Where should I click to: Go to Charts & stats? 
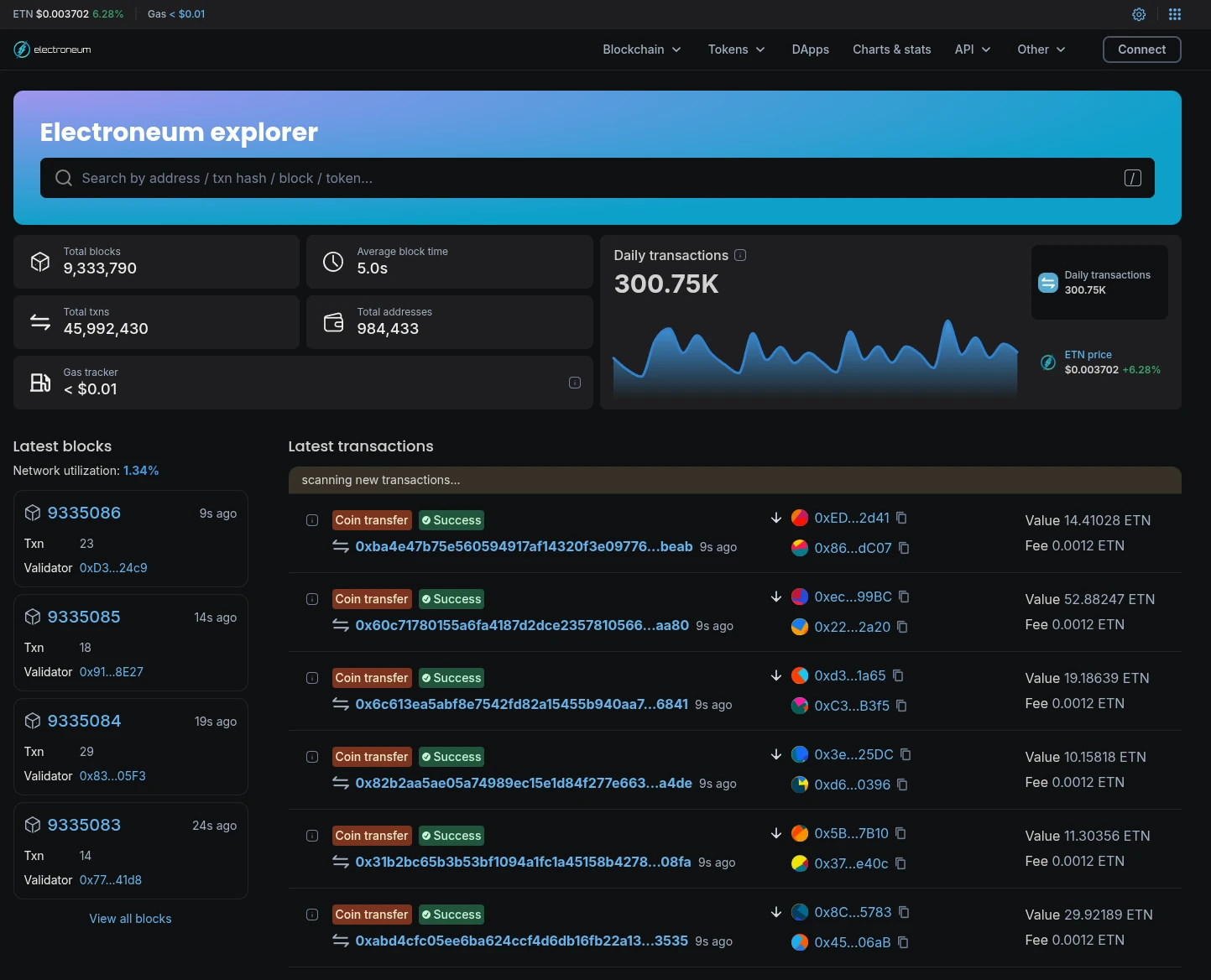[891, 50]
